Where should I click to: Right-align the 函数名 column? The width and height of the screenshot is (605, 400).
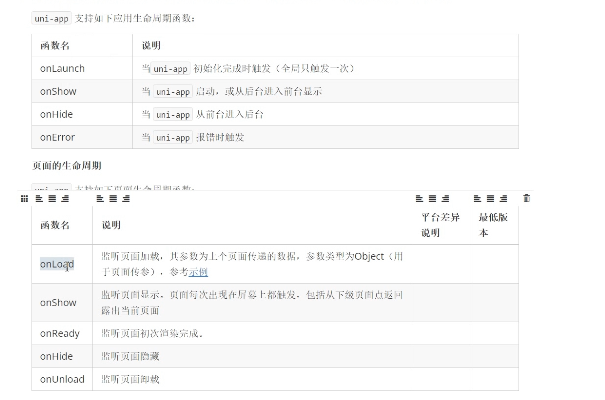pos(65,199)
